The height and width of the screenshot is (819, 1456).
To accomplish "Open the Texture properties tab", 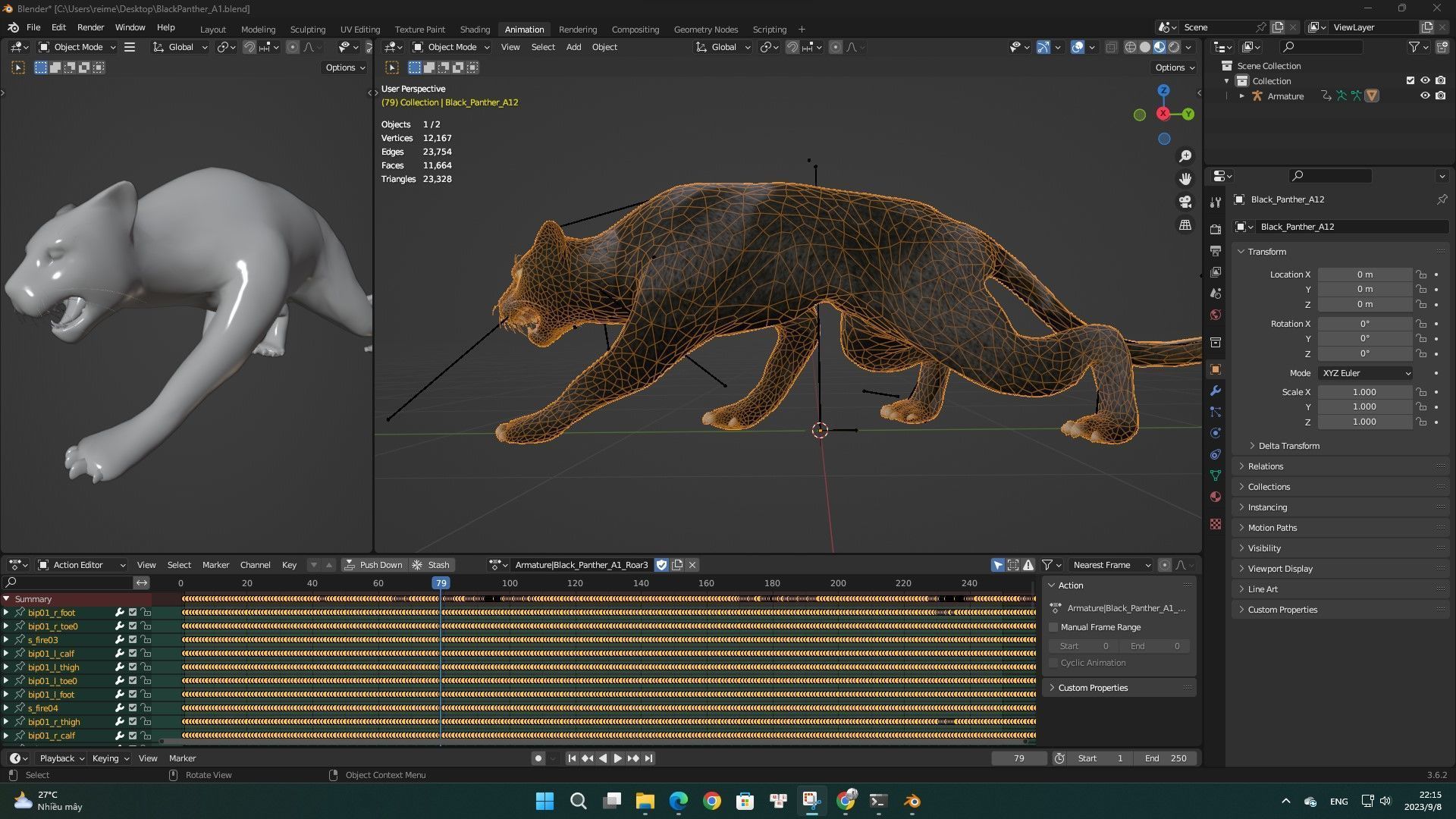I will (1216, 524).
